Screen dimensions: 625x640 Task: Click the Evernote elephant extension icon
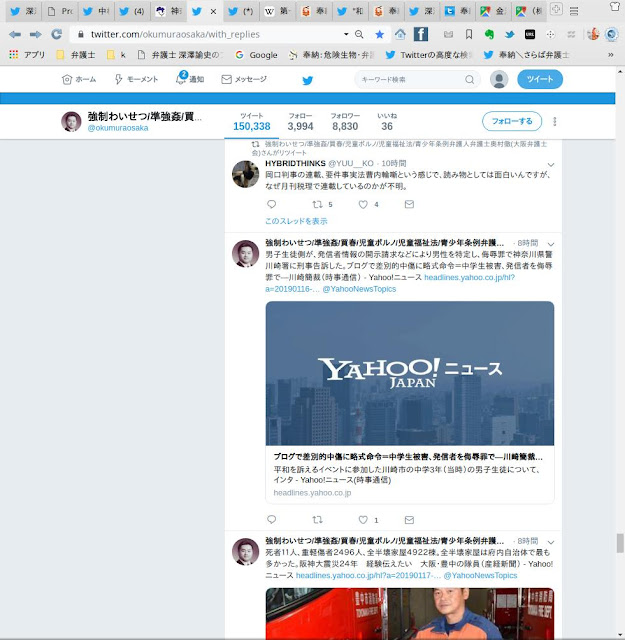[489, 34]
